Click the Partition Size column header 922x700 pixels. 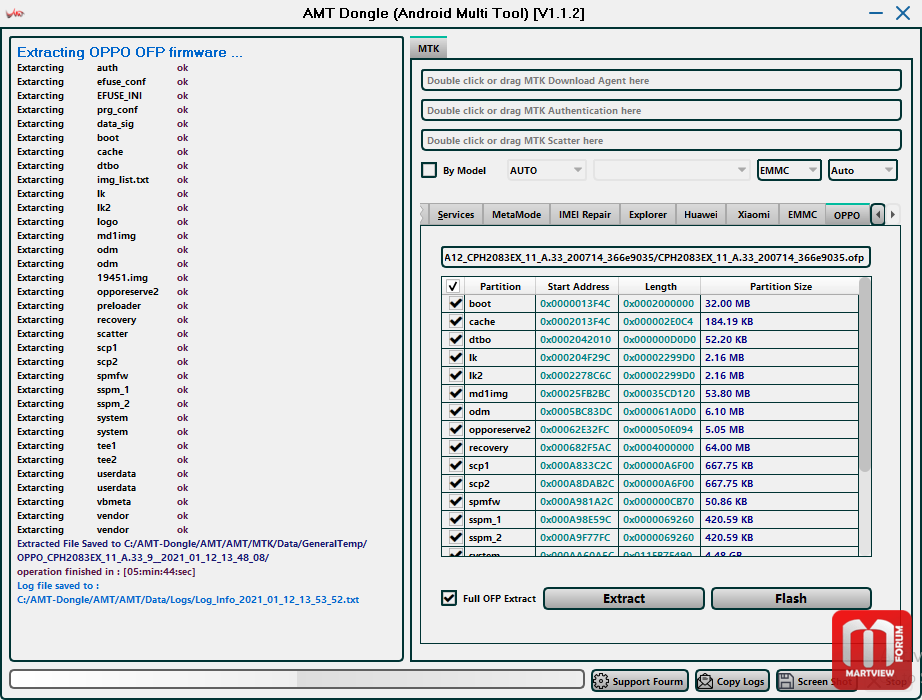pos(780,286)
